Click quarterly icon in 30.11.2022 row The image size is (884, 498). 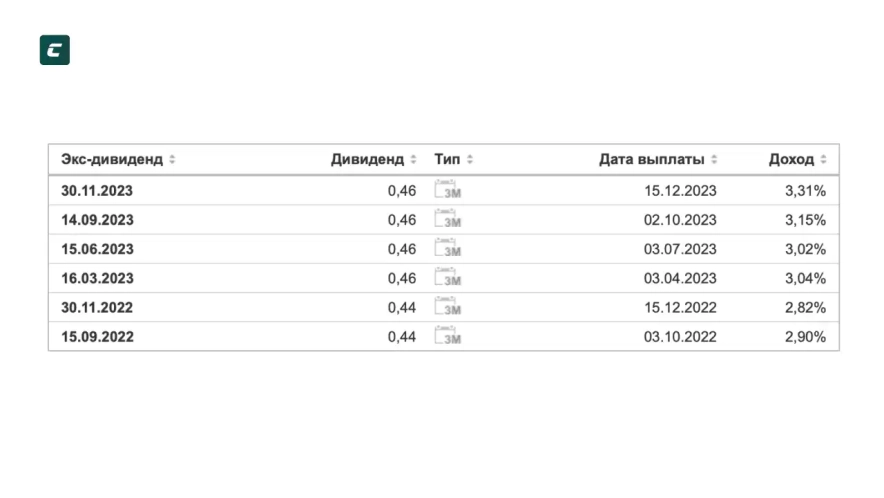448,307
